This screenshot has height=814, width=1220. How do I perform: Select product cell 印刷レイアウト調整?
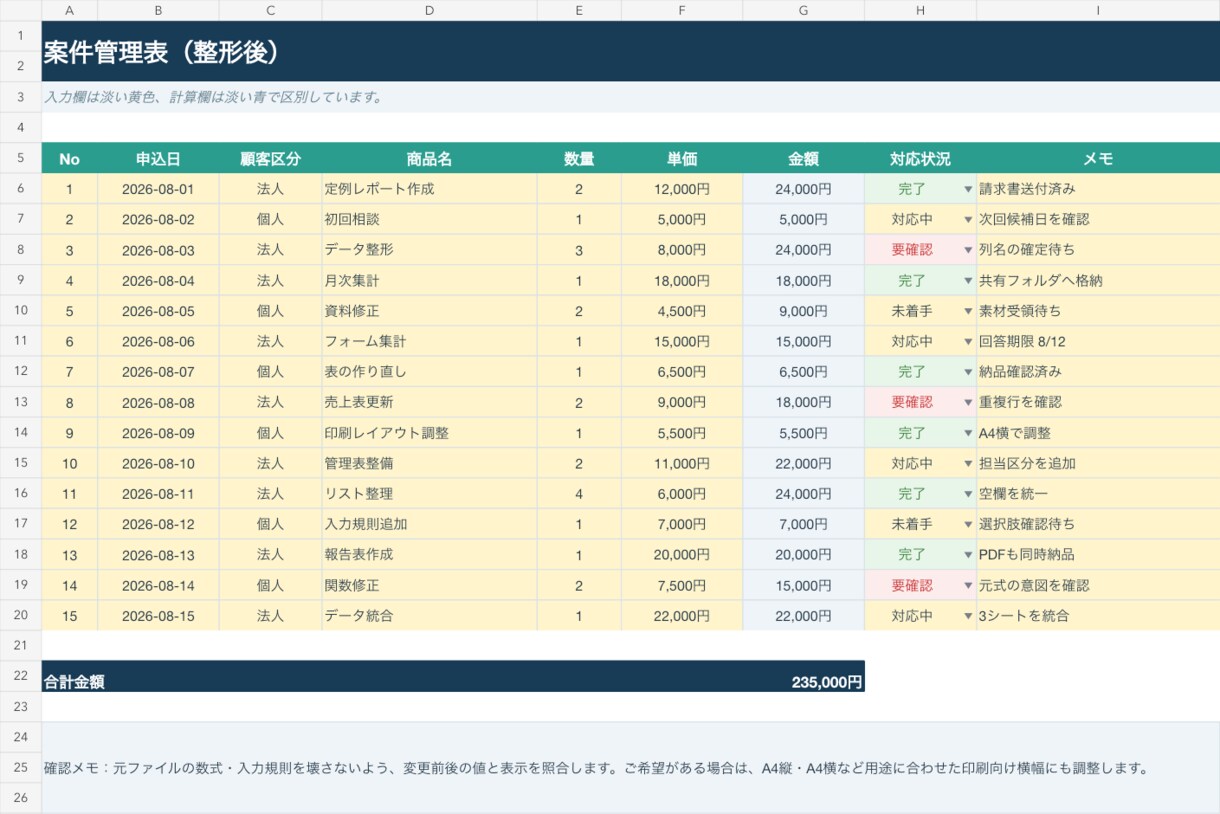click(429, 433)
